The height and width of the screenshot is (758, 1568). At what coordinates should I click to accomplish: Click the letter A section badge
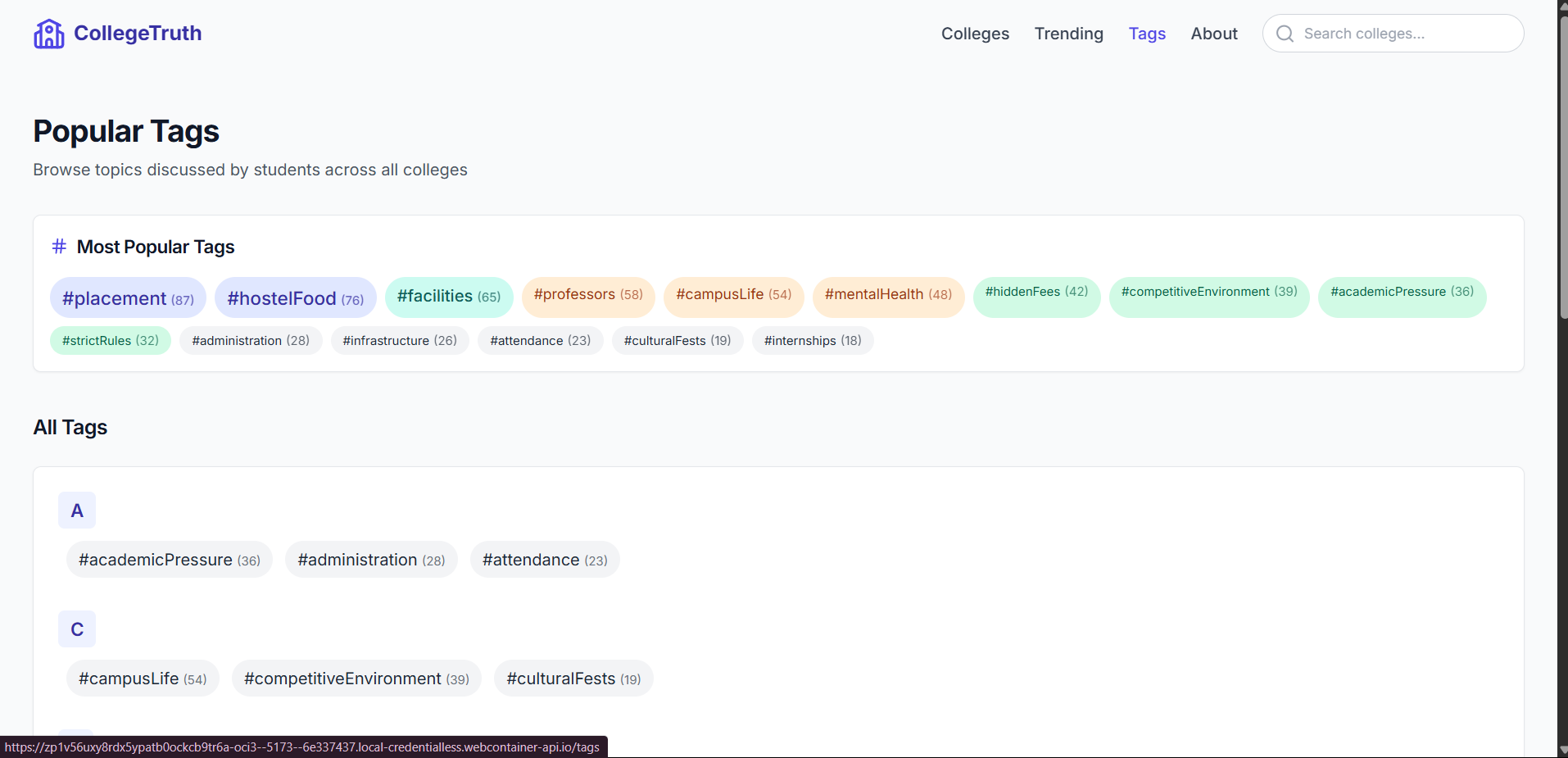coord(77,511)
